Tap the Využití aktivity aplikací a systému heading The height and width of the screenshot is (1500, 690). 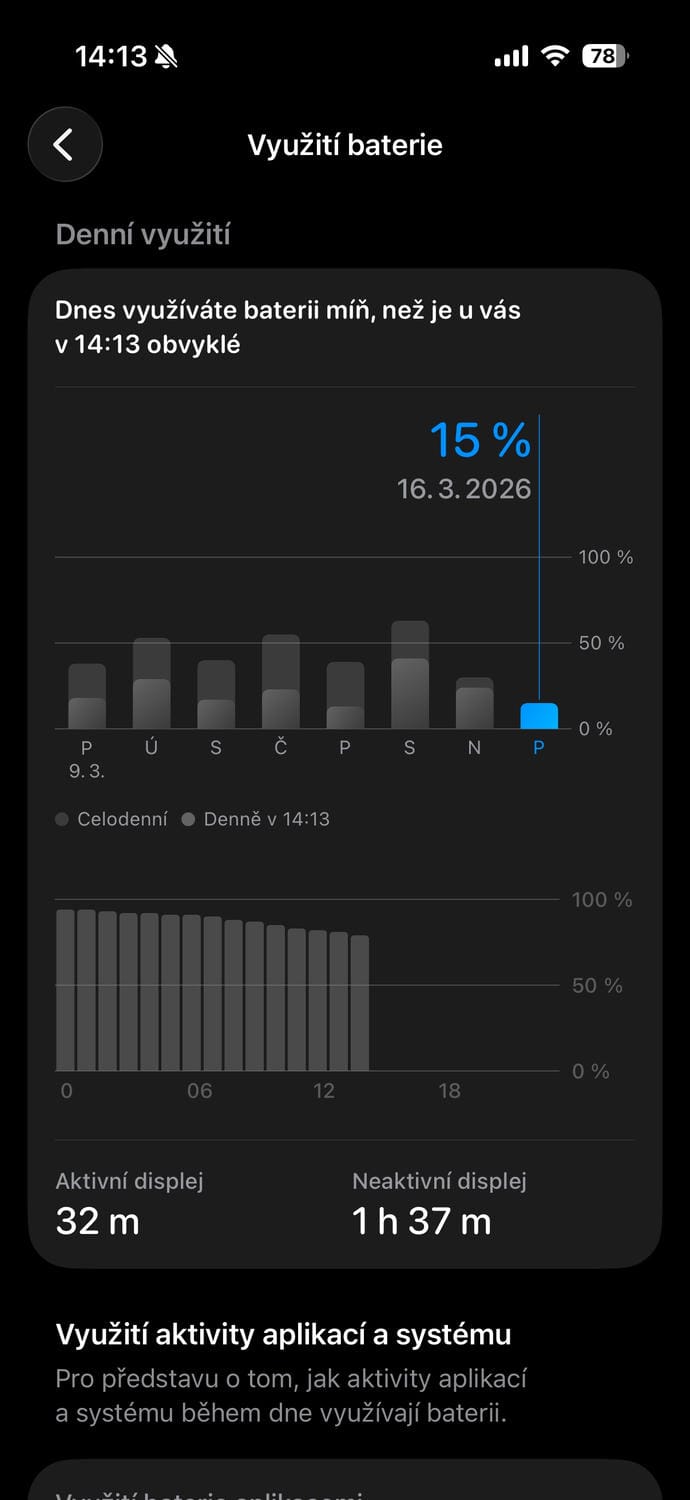[x=283, y=1334]
